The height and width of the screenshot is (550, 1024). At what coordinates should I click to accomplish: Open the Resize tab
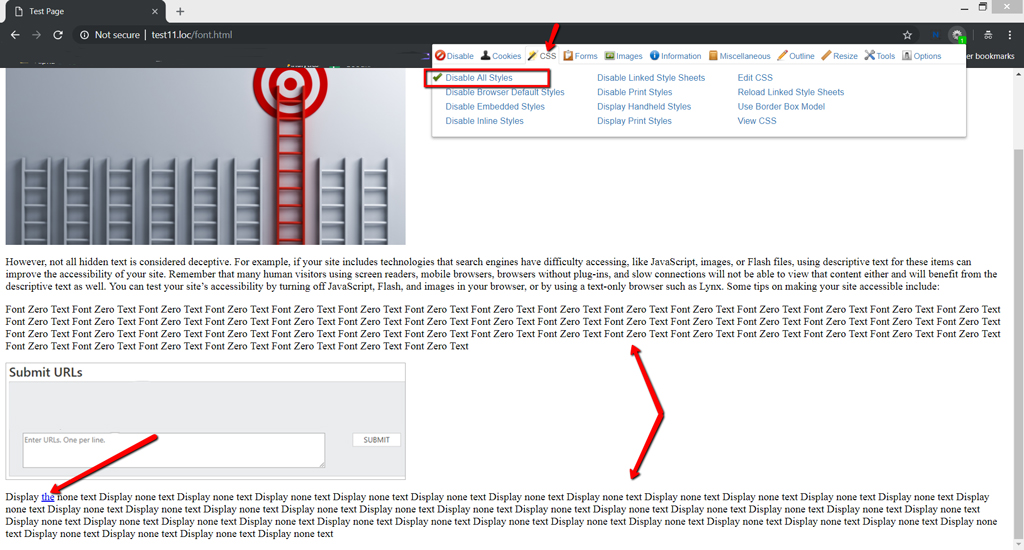(x=839, y=56)
